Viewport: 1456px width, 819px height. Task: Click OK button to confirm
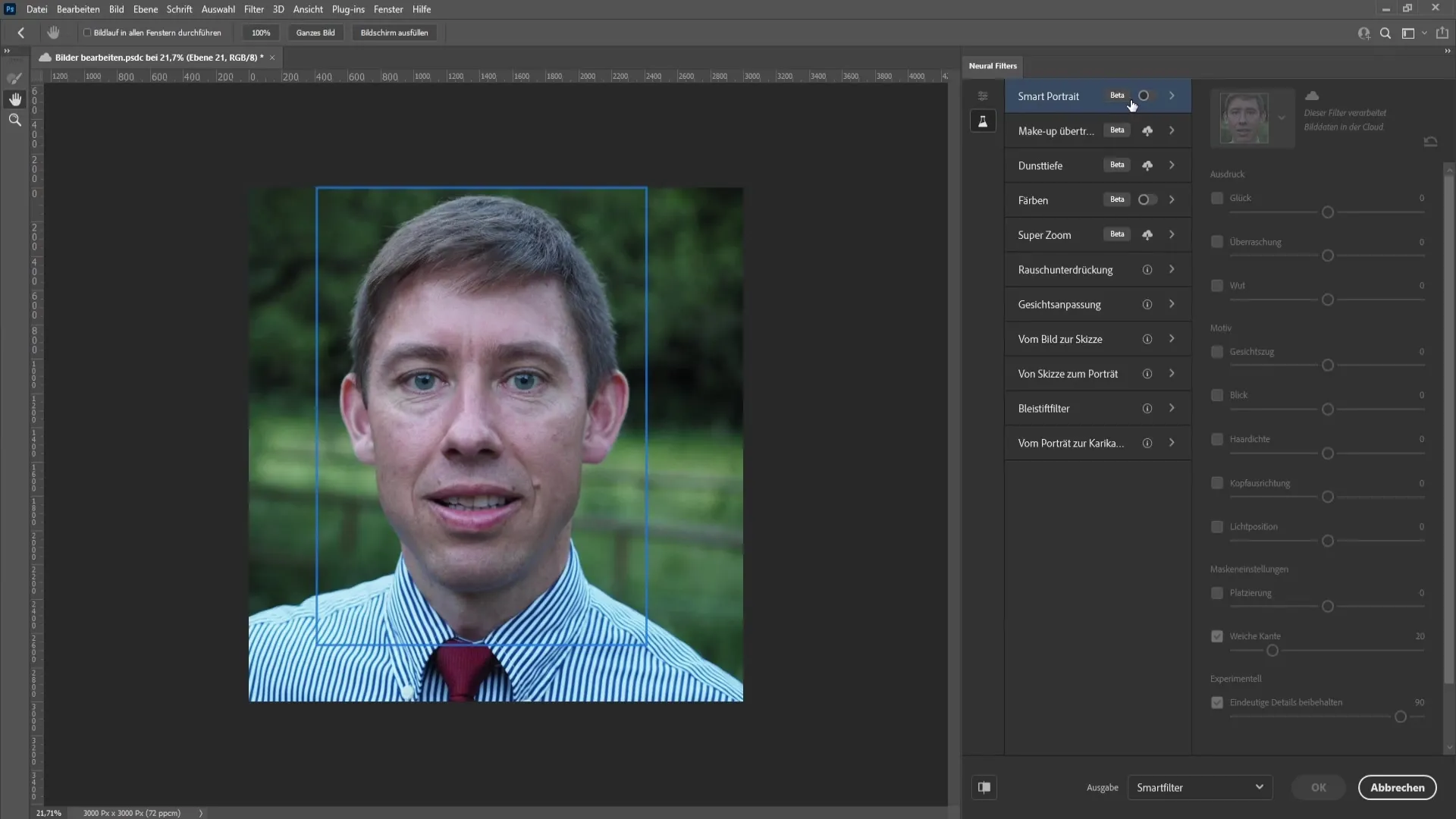point(1318,787)
